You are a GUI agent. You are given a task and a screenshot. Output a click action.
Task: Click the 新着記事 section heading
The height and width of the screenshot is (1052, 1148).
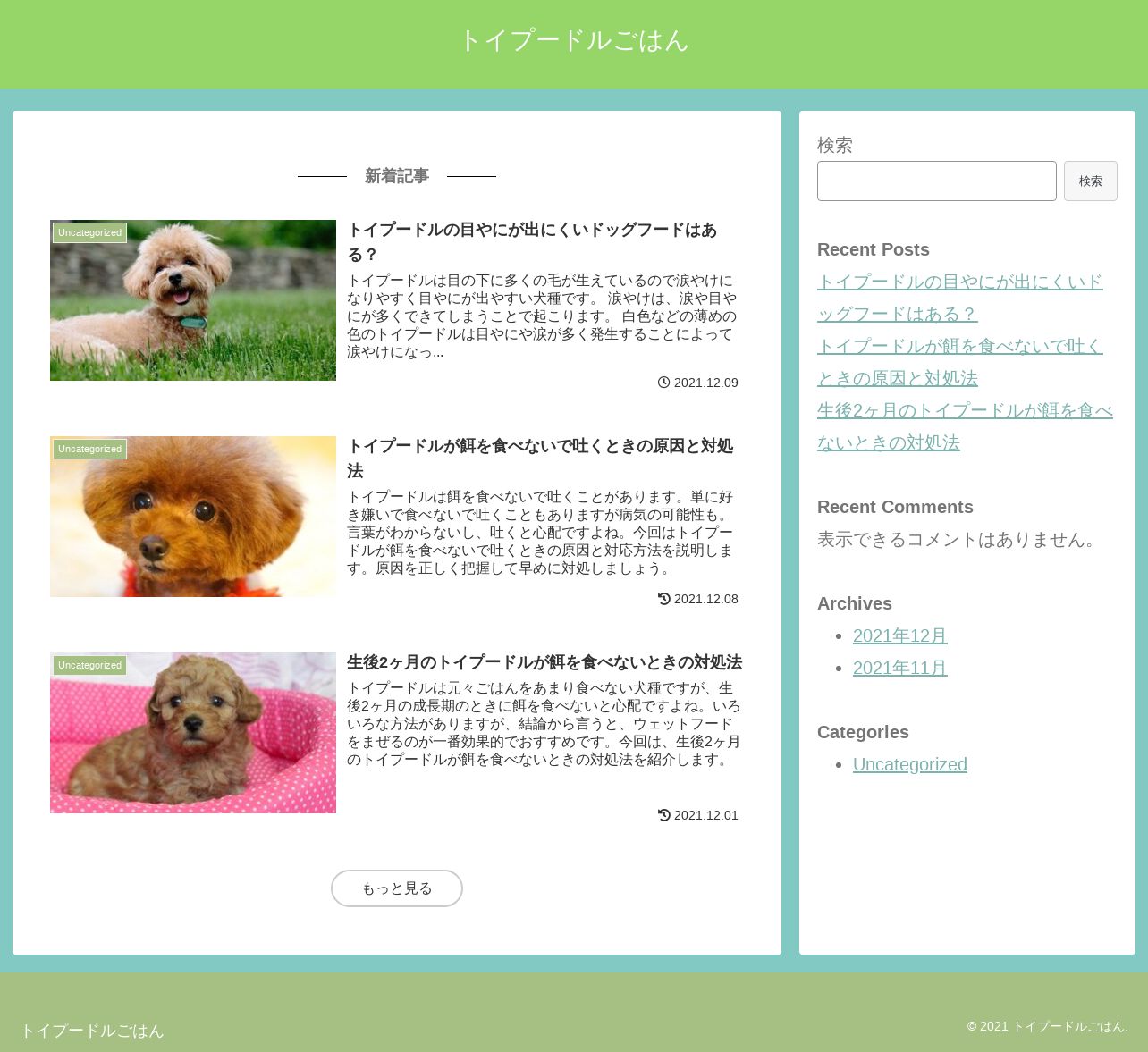tap(397, 176)
